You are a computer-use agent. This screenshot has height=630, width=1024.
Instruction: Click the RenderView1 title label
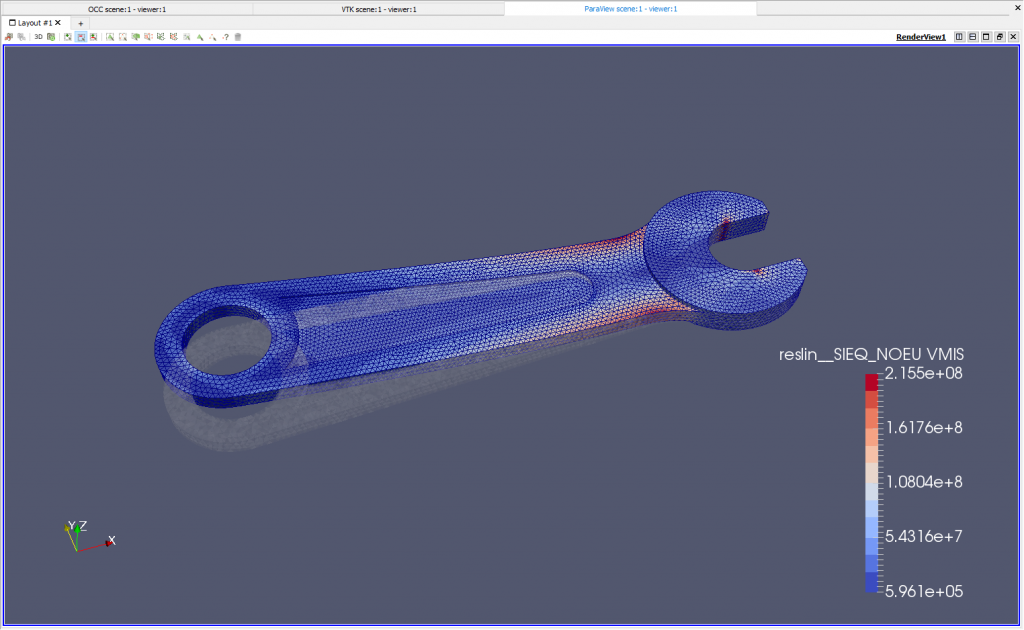tap(921, 37)
